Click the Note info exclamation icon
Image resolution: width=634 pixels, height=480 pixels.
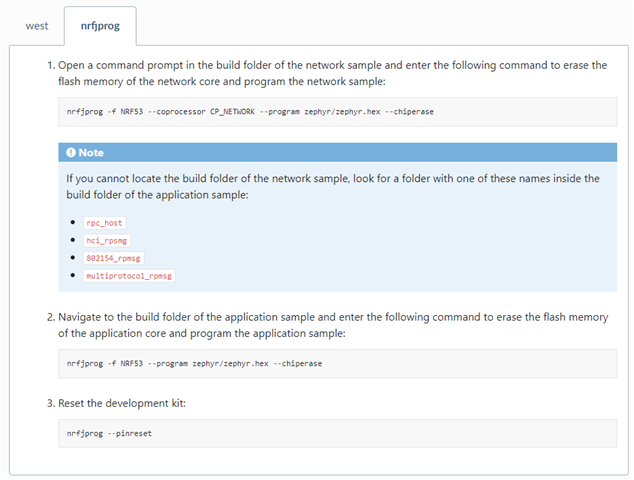pos(71,152)
